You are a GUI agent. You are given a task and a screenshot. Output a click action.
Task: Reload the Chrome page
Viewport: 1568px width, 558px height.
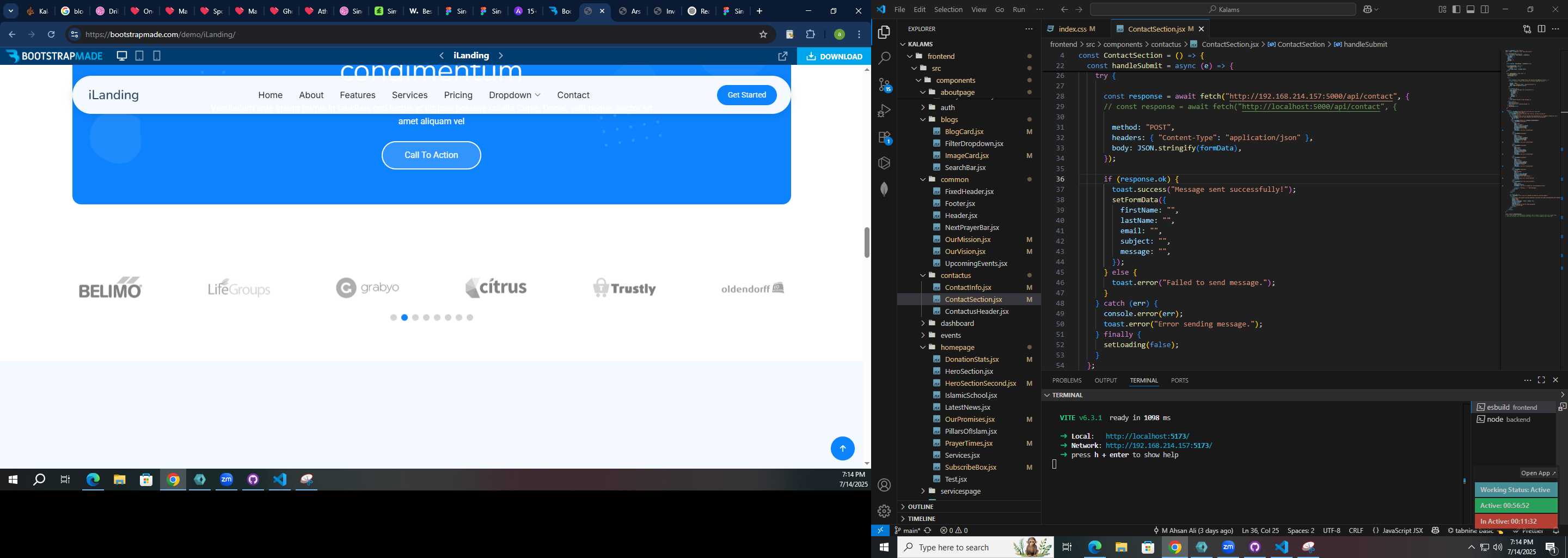[x=52, y=35]
